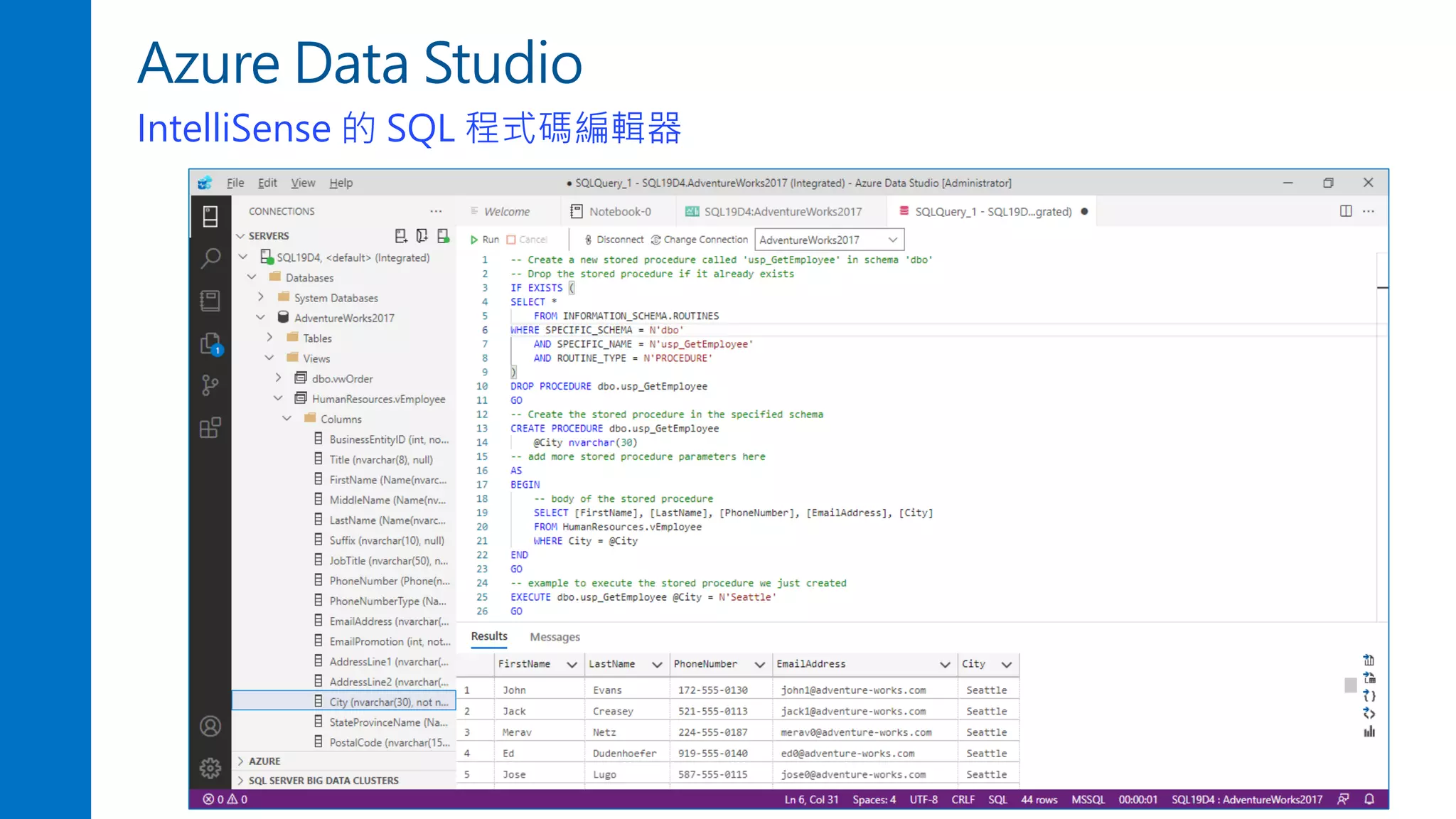Viewport: 1456px width, 819px height.
Task: Open the Explorer files icon with badge
Action: tap(210, 344)
